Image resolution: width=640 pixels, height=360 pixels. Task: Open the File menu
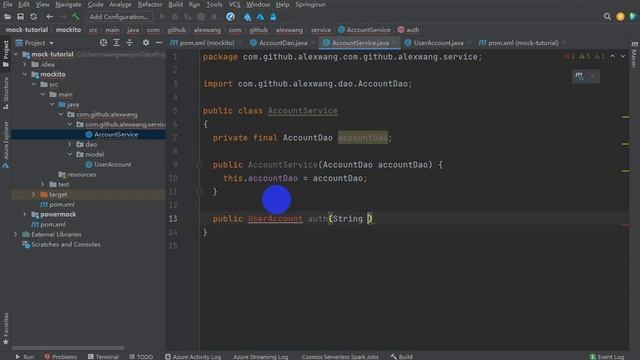tap(7, 4)
